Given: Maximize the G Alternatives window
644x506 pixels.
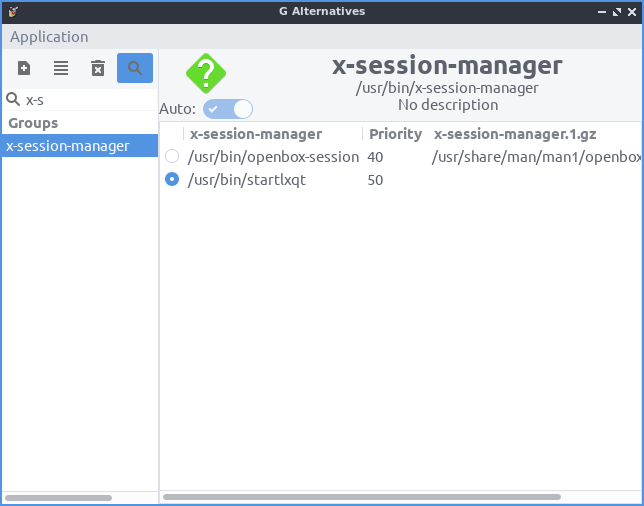Looking at the screenshot, I should pos(616,11).
